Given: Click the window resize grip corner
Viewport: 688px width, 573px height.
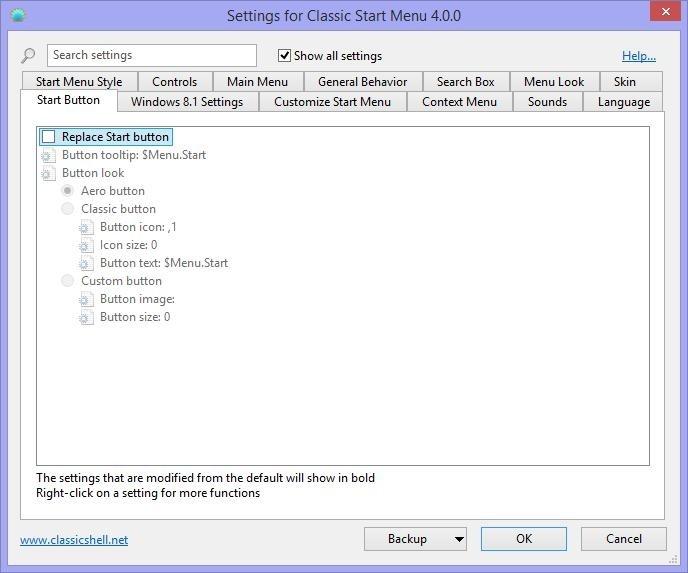Looking at the screenshot, I should pos(673,559).
